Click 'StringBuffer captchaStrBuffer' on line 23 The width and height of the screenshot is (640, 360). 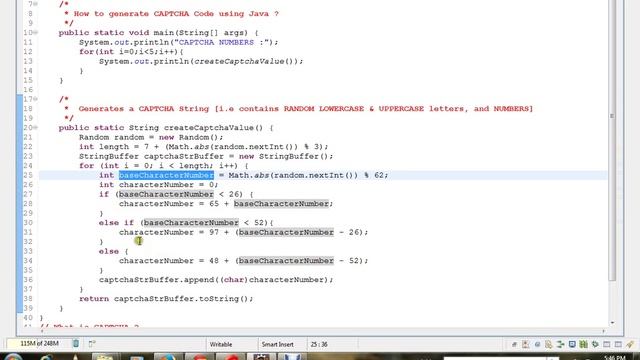pyautogui.click(x=151, y=156)
